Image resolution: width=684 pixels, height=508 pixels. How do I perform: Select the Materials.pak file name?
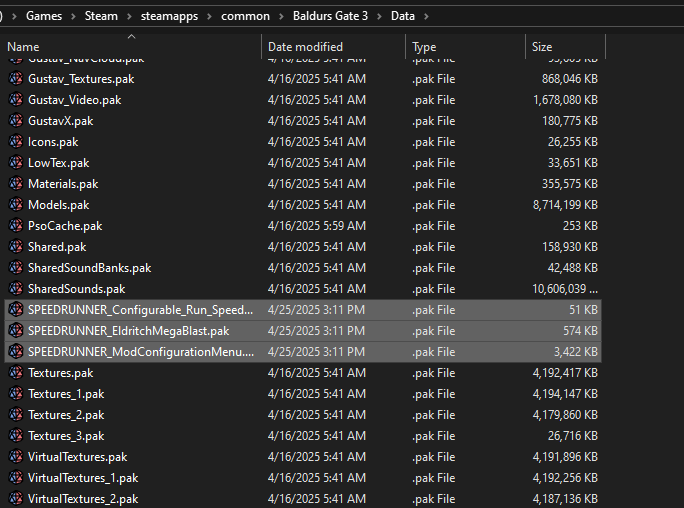(63, 184)
